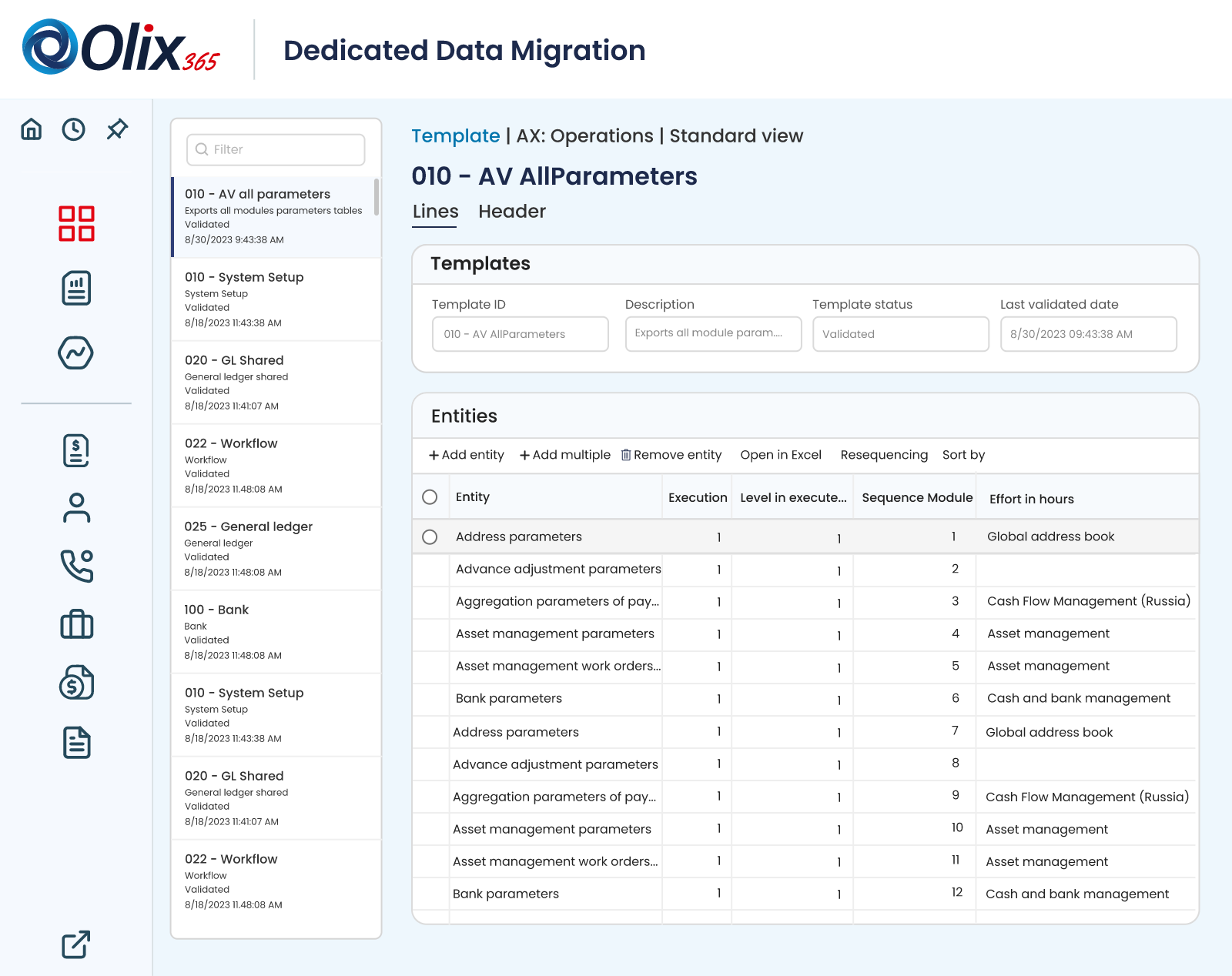Click the search magnifier in Filter box
The width and height of the screenshot is (1232, 976).
pyautogui.click(x=202, y=149)
